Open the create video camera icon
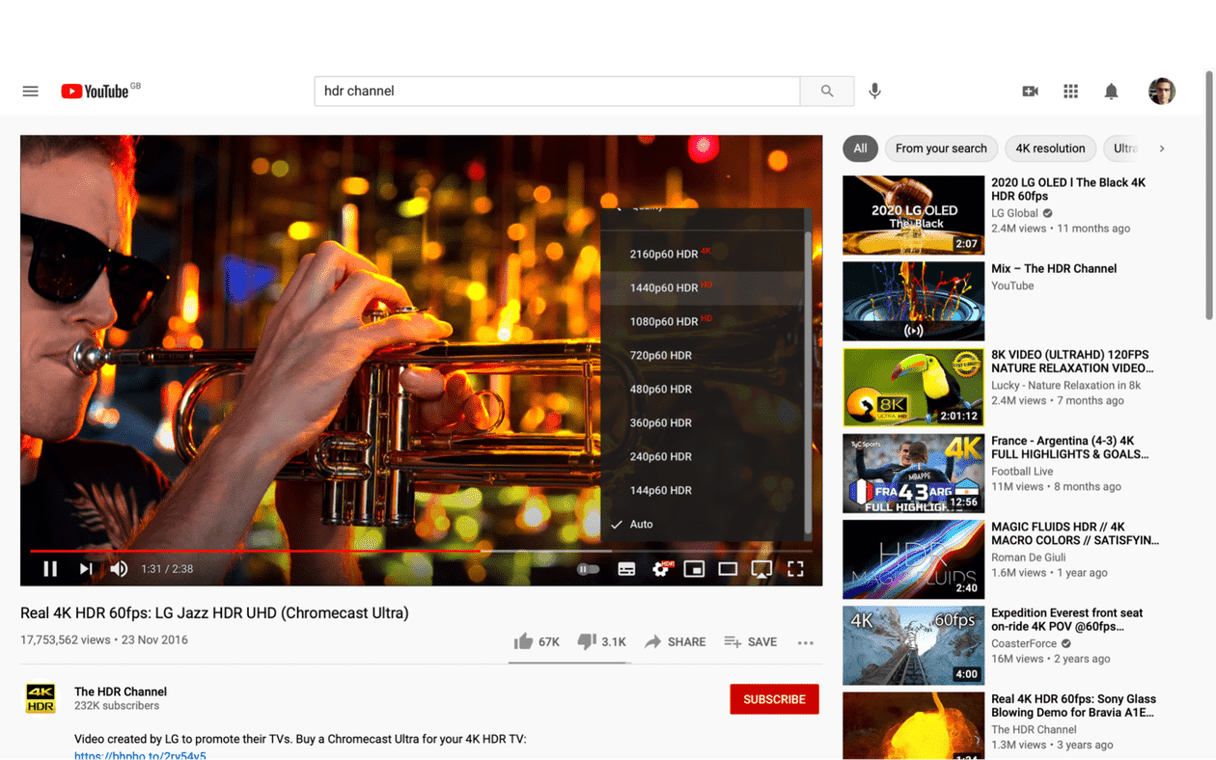The image size is (1216, 760). tap(1030, 91)
